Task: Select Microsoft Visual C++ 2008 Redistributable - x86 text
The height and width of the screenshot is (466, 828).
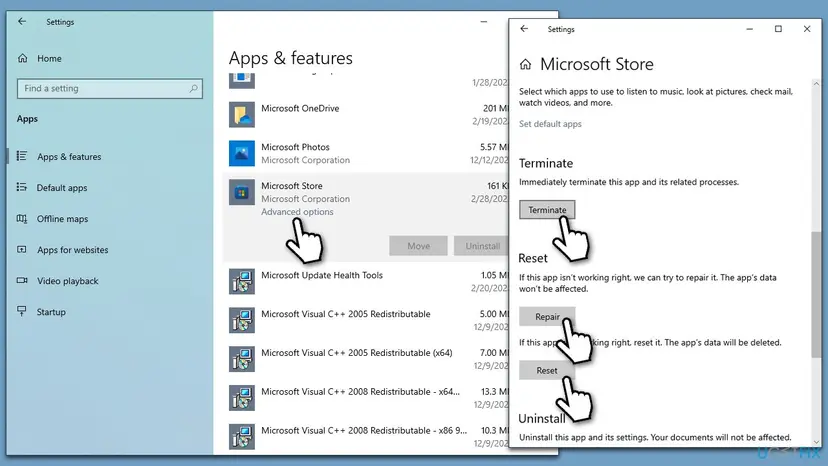Action: point(364,431)
